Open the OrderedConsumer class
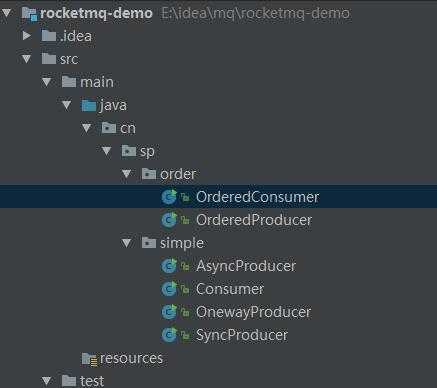Screen dimensions: 437x388 (258, 197)
